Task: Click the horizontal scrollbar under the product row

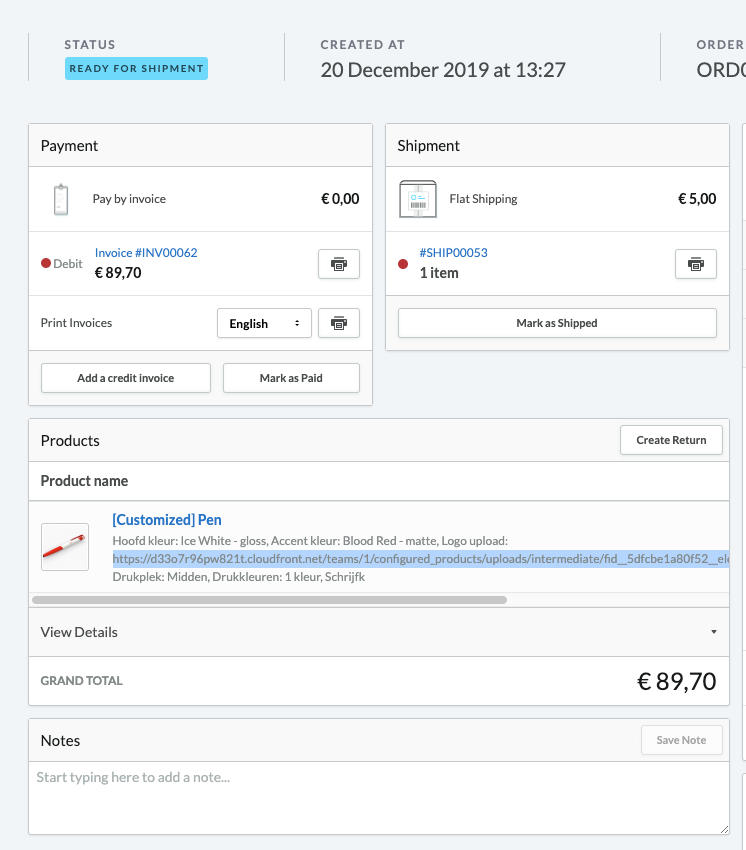Action: 270,599
